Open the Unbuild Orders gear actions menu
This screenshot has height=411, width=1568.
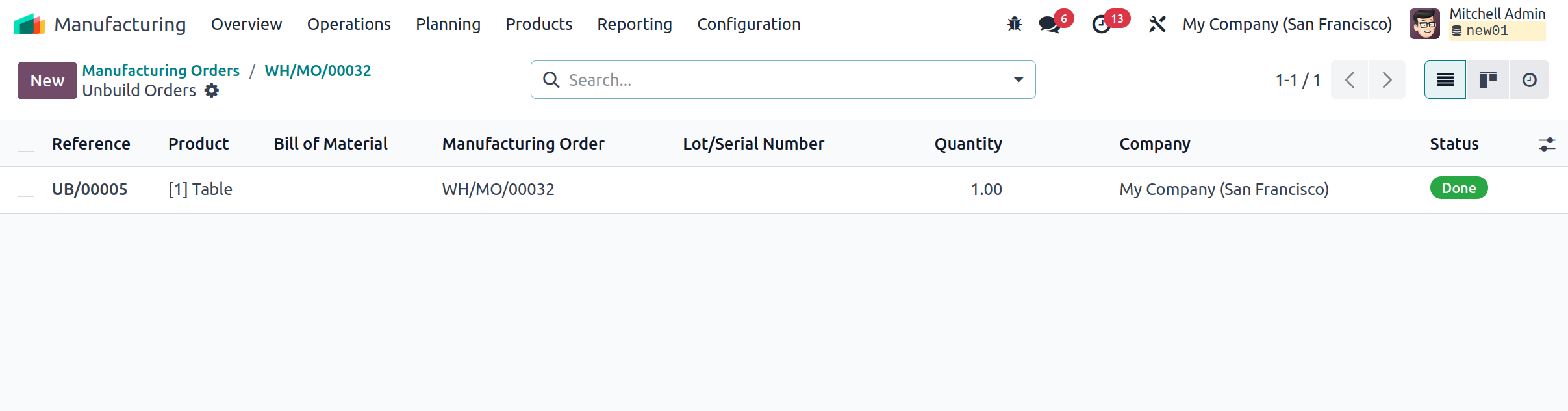[212, 90]
